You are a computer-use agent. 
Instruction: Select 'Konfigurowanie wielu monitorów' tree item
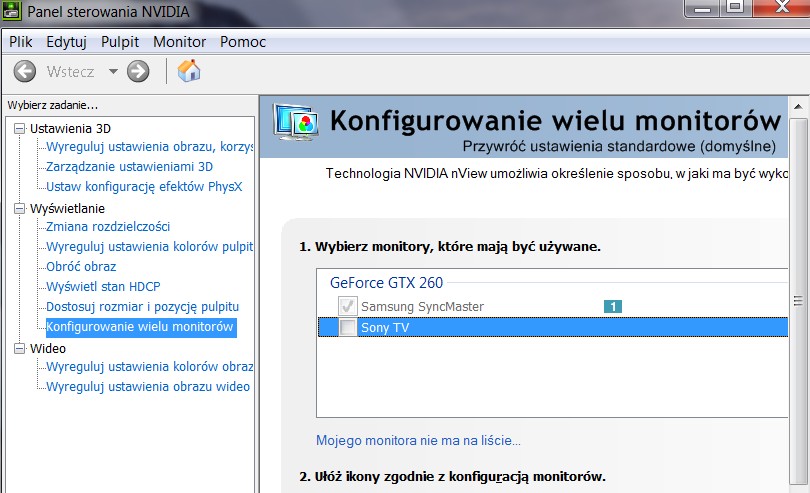[141, 327]
